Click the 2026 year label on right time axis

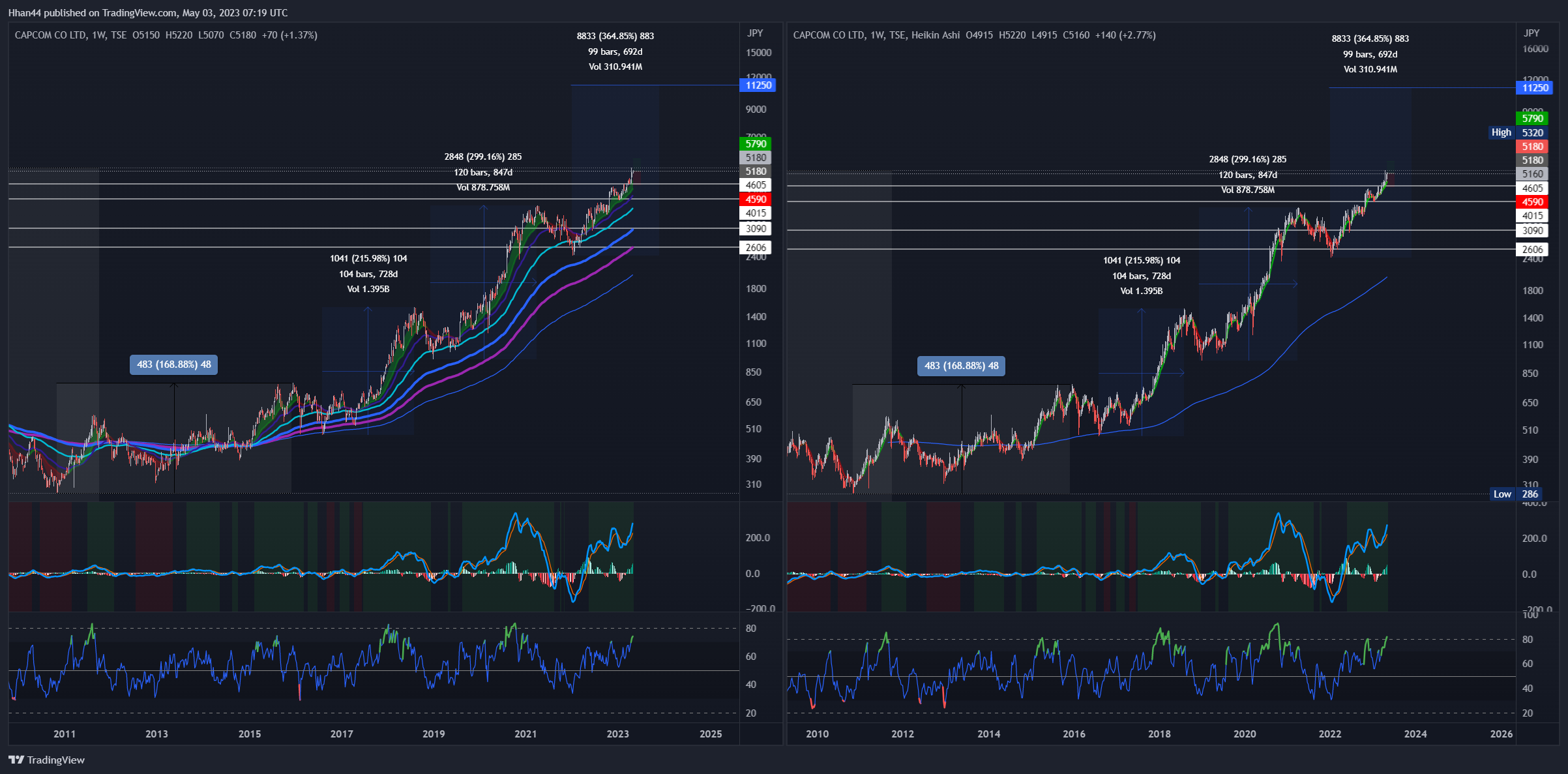[x=1501, y=734]
